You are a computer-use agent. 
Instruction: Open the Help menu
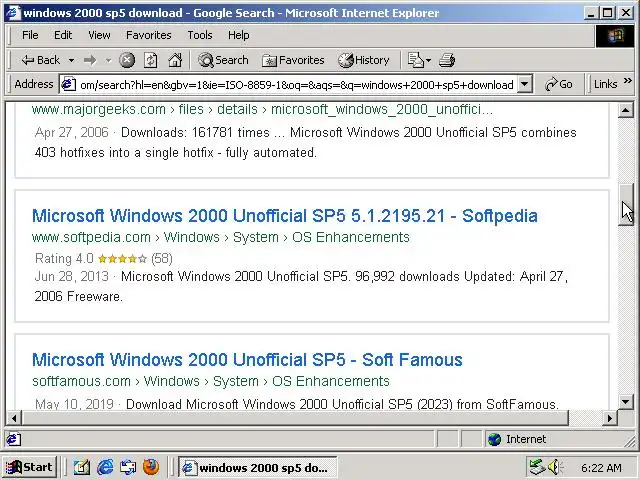coord(238,35)
